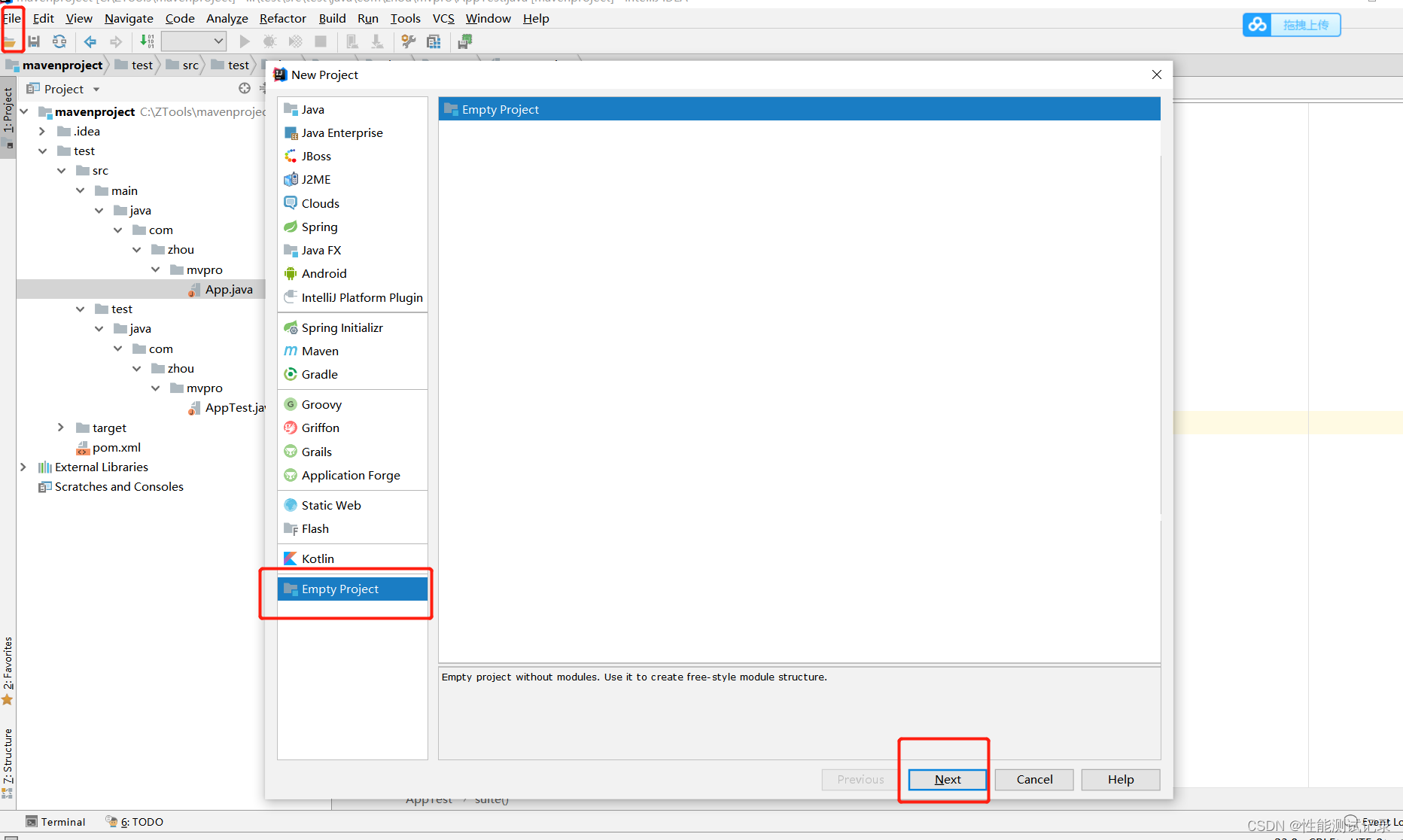Open the File menu
Viewport: 1403px width, 840px height.
(x=12, y=18)
